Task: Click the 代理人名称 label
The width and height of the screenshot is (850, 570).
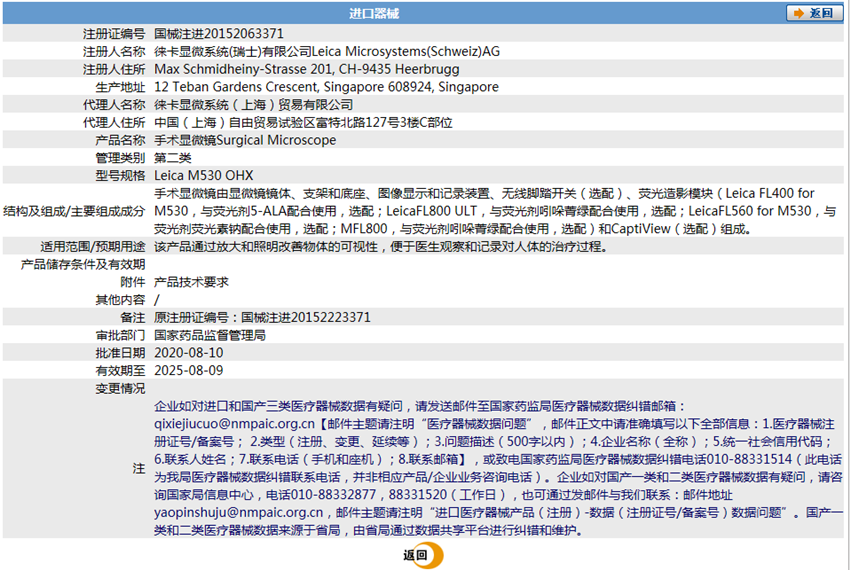Action: pyautogui.click(x=114, y=105)
